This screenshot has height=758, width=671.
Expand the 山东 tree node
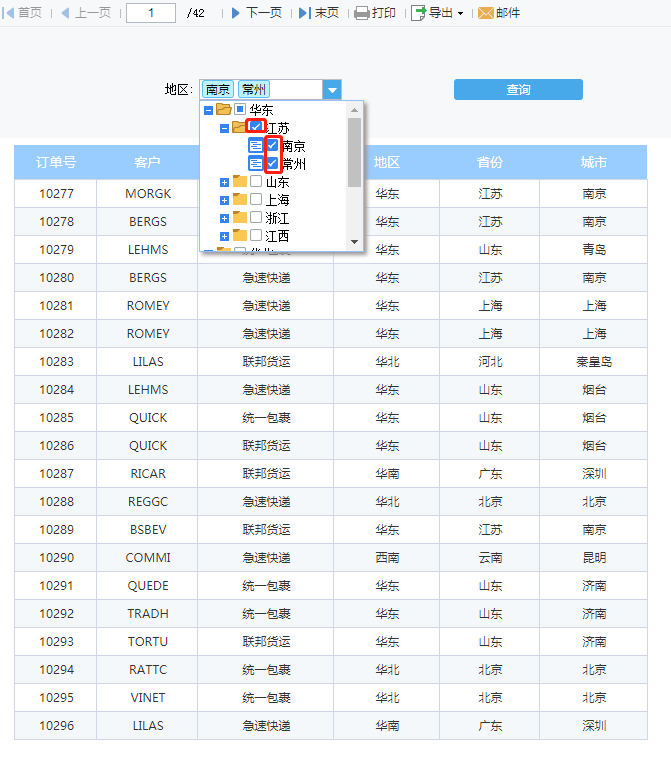tap(224, 183)
